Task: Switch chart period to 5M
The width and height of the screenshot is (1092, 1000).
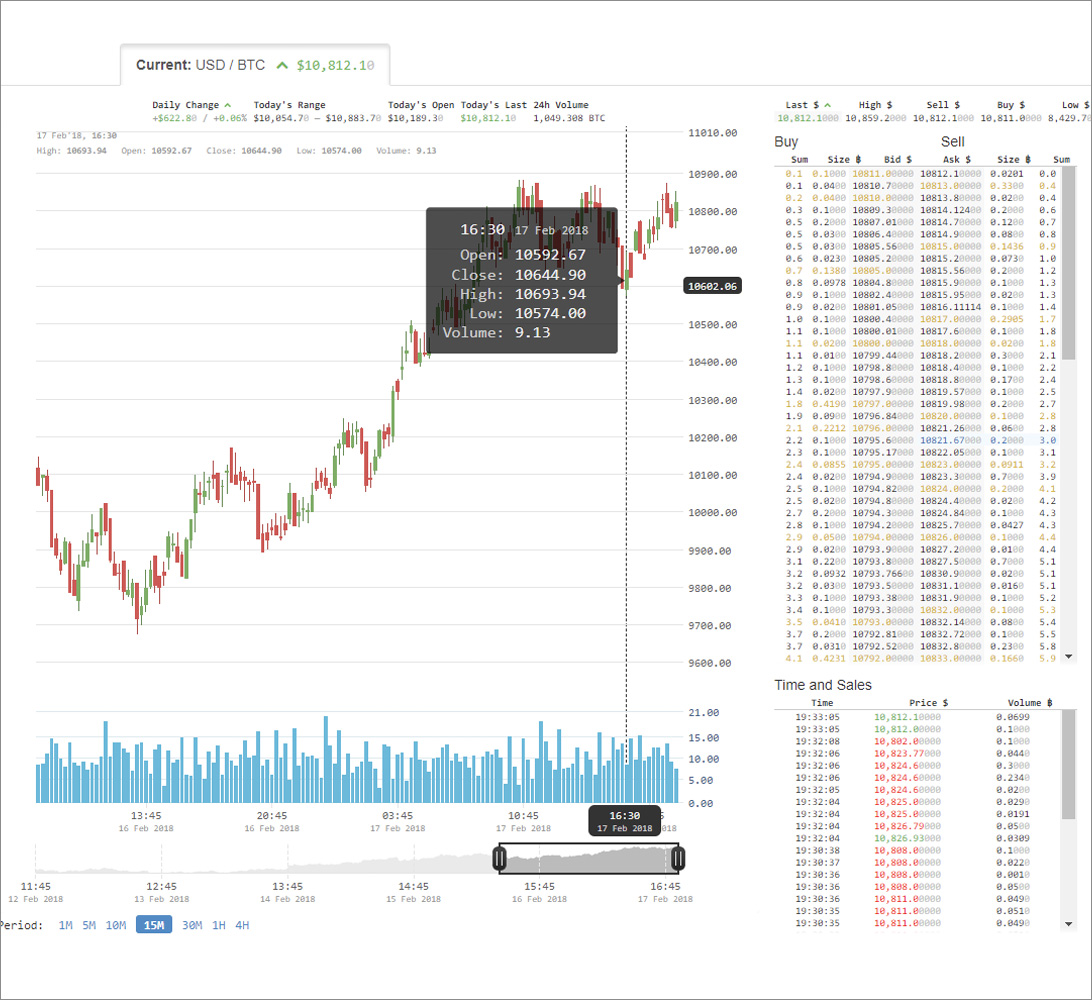Action: coord(89,925)
